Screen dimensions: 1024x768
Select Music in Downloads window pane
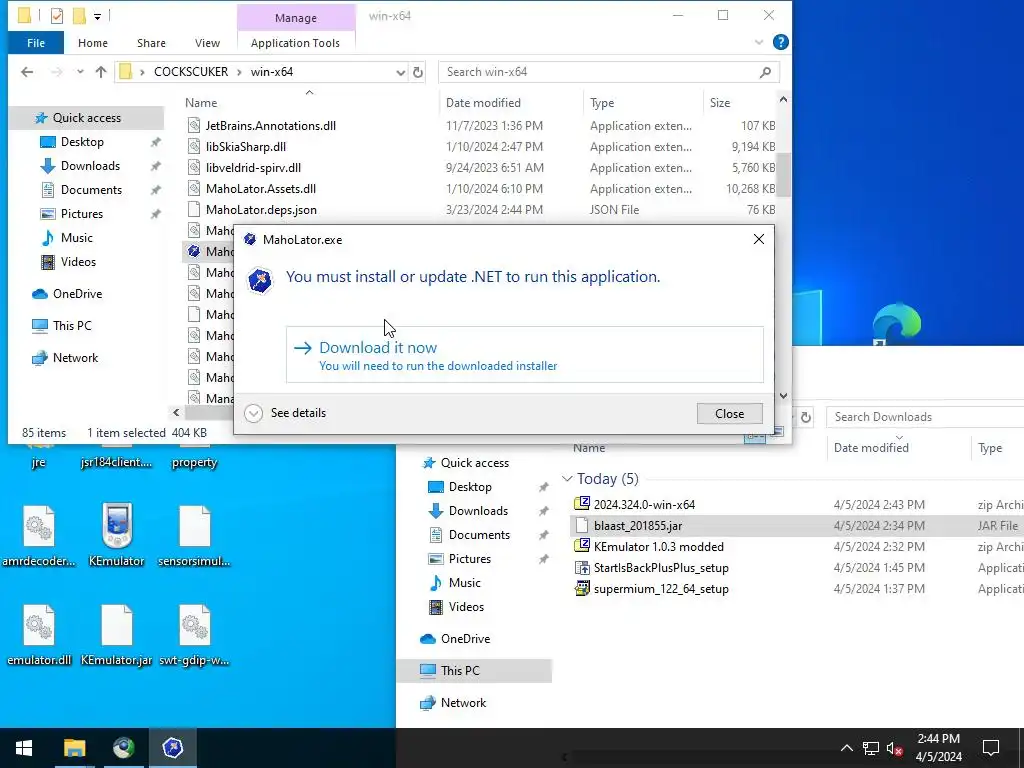[x=464, y=583]
